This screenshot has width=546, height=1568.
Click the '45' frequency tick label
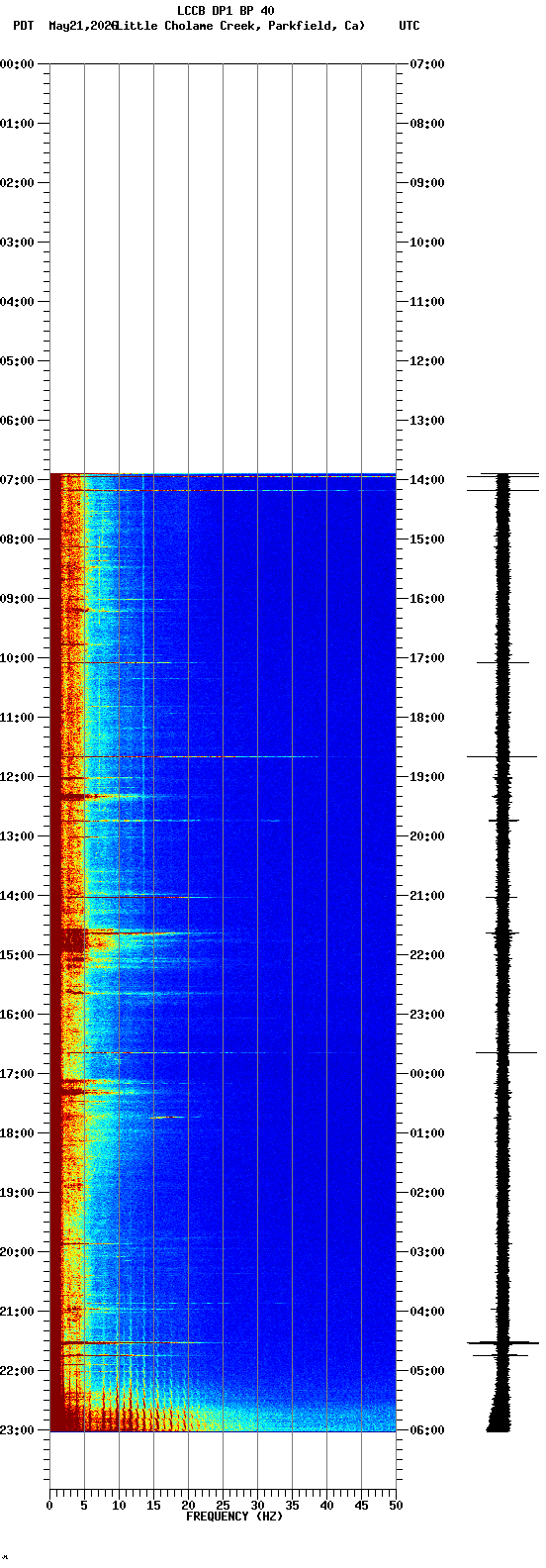click(361, 1506)
